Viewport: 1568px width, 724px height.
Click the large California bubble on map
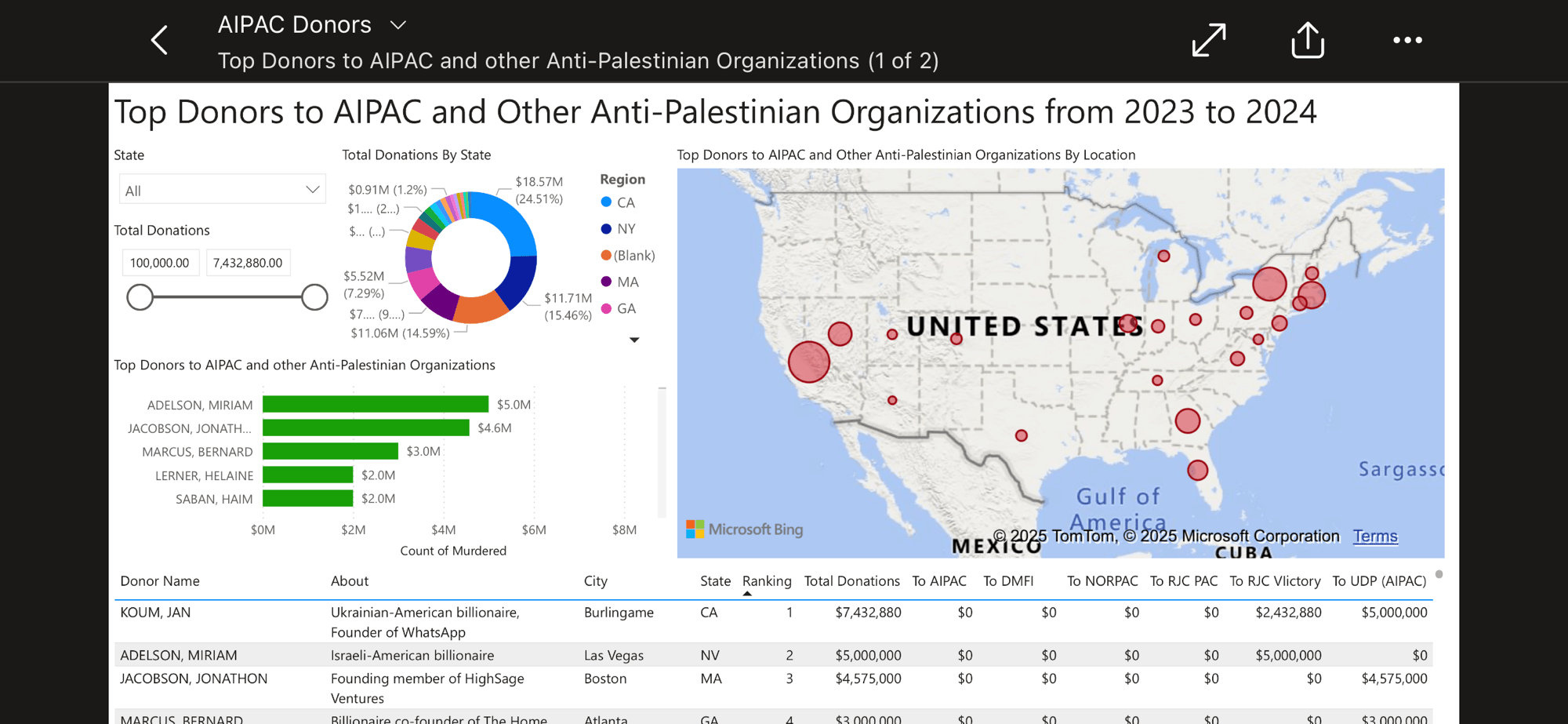tap(808, 362)
